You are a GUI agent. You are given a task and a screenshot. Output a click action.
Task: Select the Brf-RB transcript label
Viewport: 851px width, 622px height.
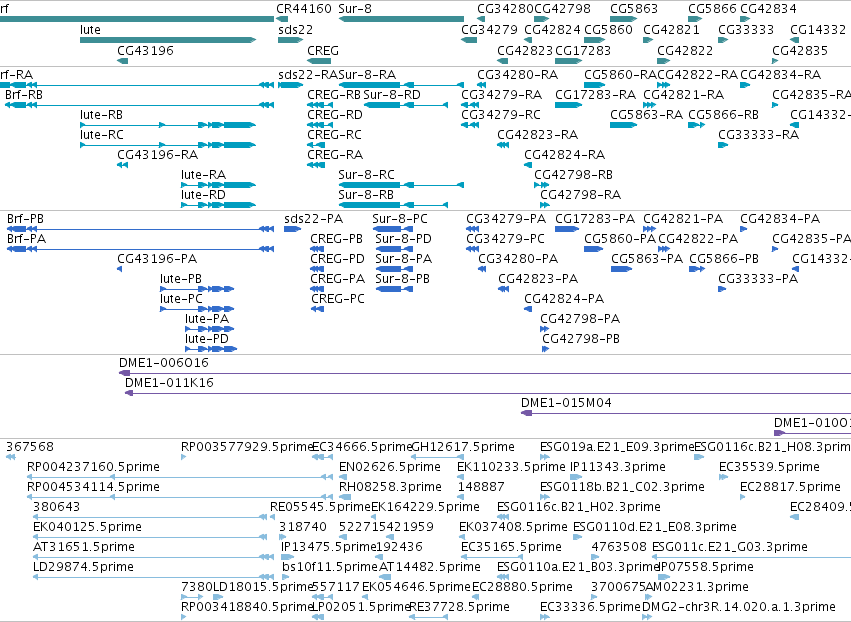pyautogui.click(x=24, y=94)
